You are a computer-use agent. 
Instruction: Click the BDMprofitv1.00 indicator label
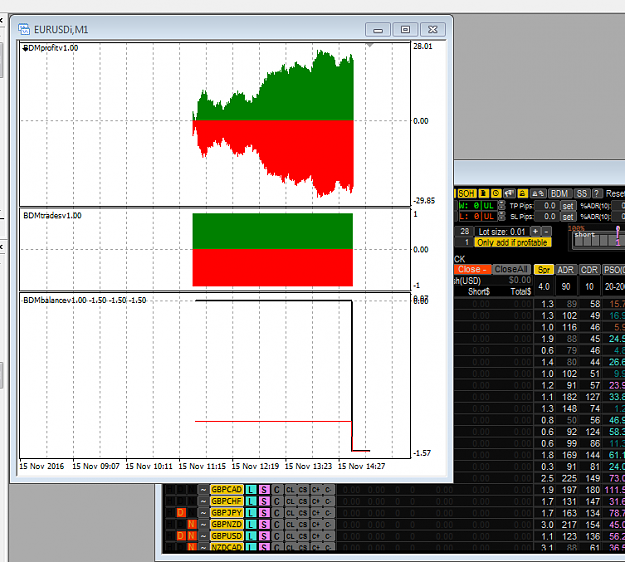point(51,48)
